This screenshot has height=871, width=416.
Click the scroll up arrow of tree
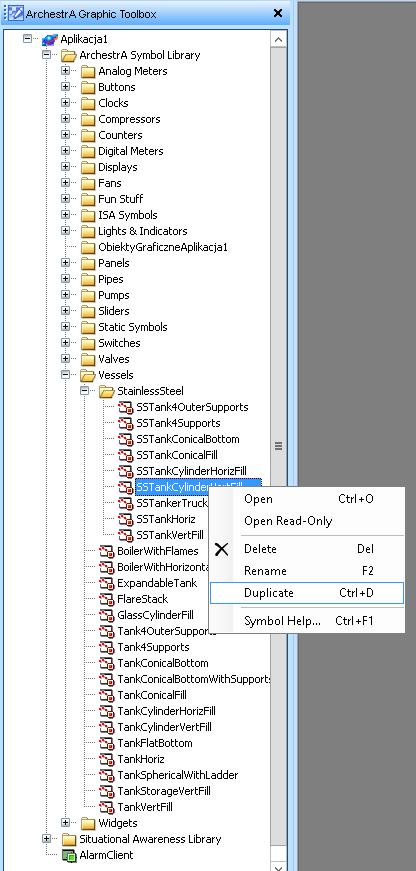[x=279, y=39]
